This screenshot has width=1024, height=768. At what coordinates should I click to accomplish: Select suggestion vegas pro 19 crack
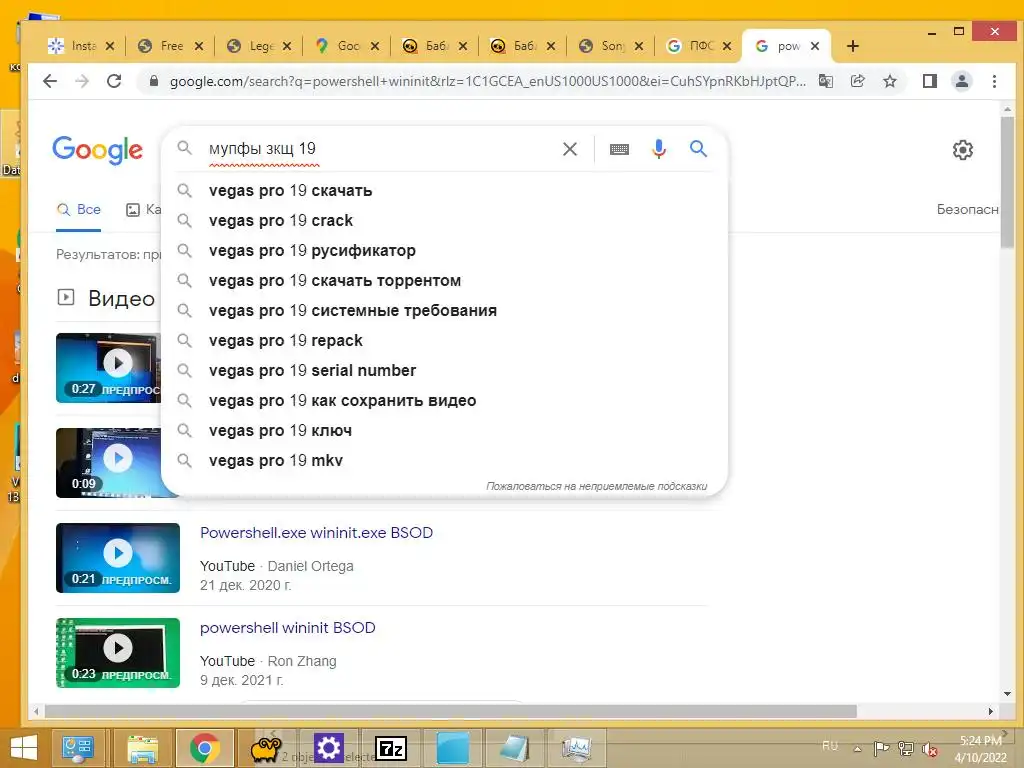click(444, 221)
